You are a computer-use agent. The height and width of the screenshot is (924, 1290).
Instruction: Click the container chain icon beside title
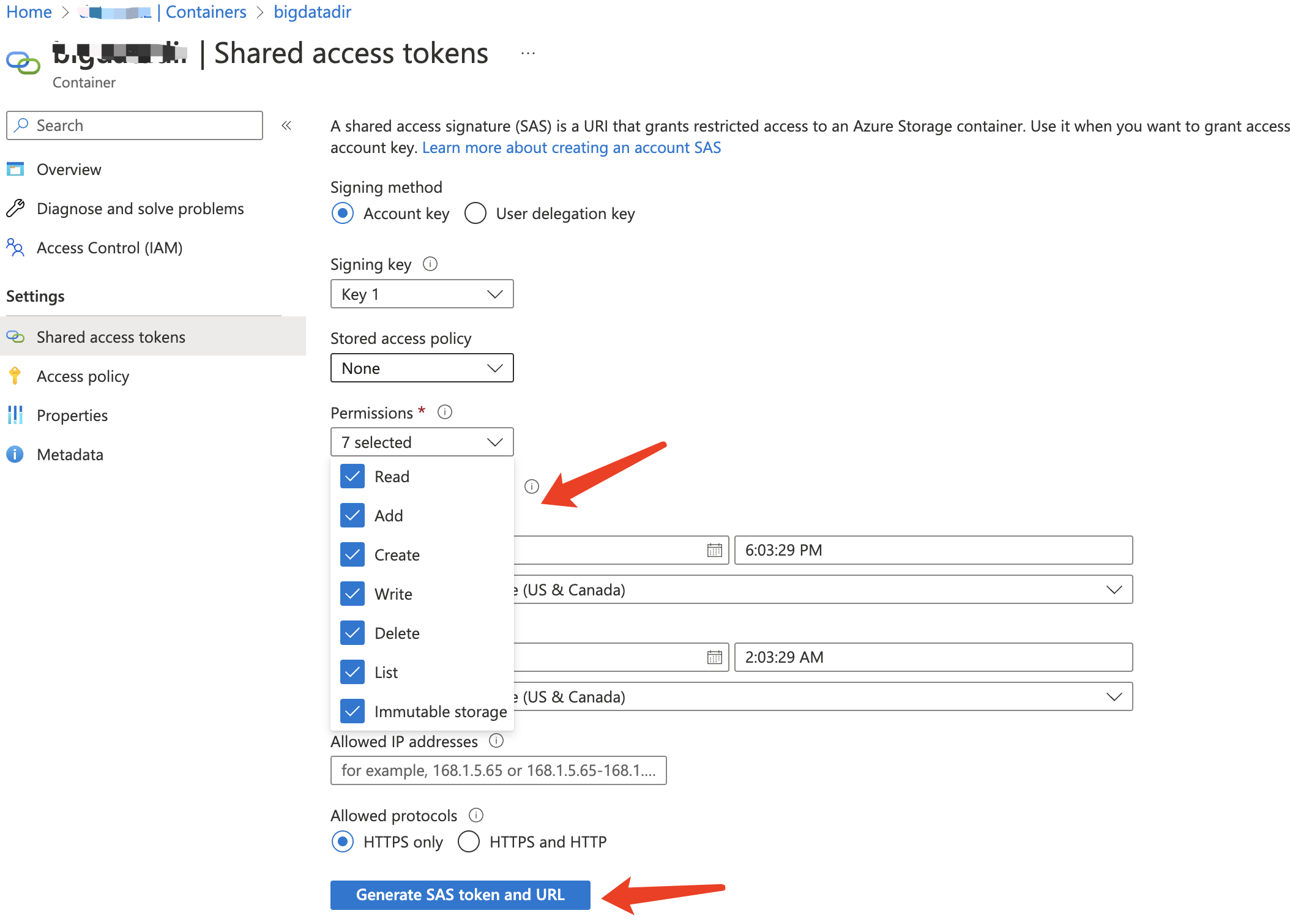click(23, 62)
